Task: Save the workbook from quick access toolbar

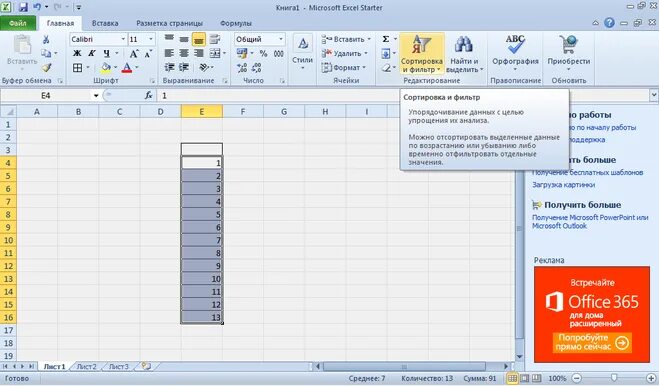Action: pos(23,7)
